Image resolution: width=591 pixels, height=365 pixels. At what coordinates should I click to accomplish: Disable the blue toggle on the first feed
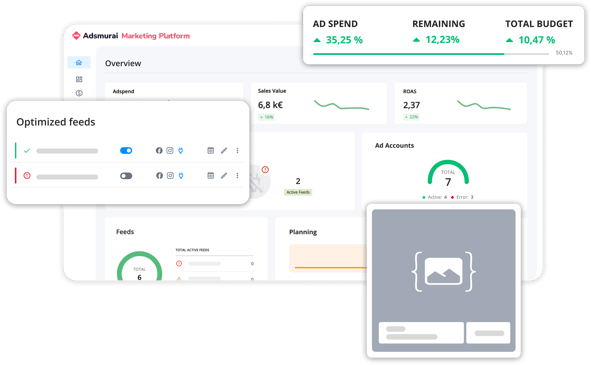tap(126, 150)
